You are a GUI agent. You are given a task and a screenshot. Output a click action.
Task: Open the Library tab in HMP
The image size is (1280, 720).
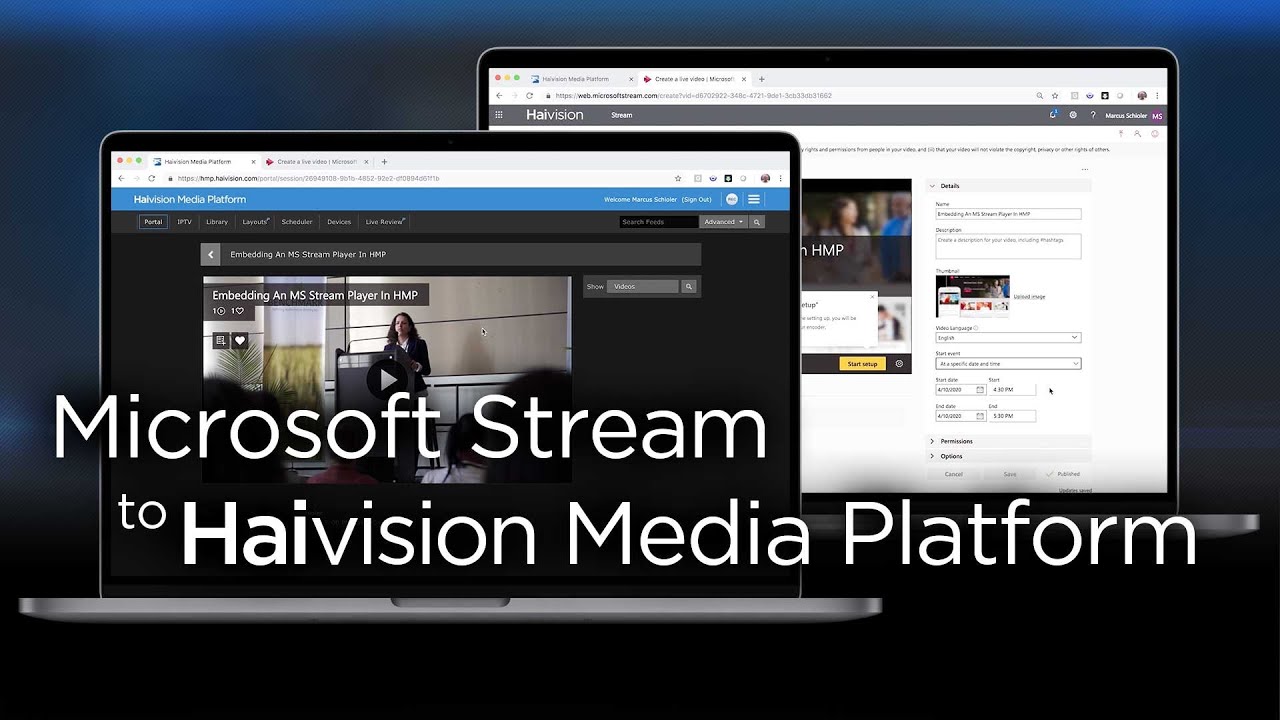click(x=217, y=222)
